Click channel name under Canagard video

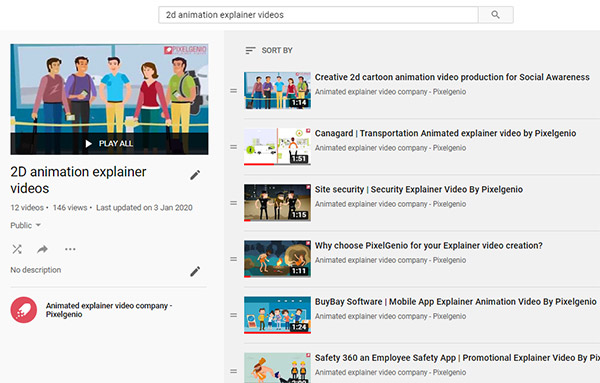pos(390,148)
